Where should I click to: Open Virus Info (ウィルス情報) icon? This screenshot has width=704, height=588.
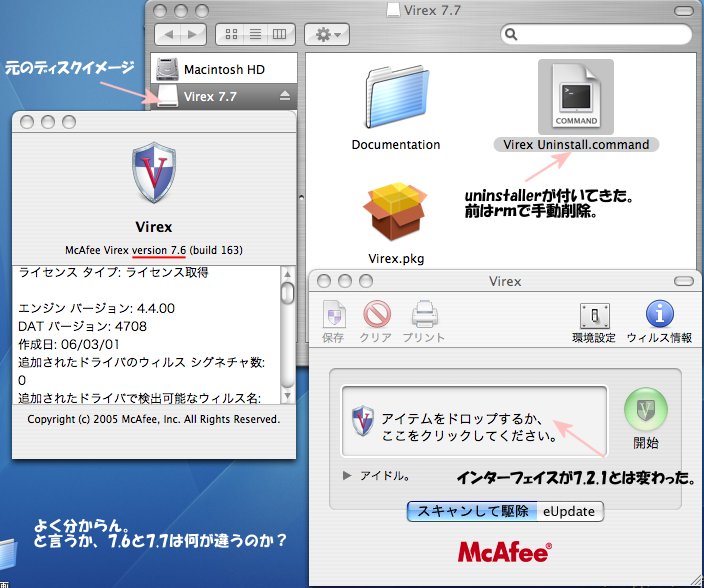[659, 322]
